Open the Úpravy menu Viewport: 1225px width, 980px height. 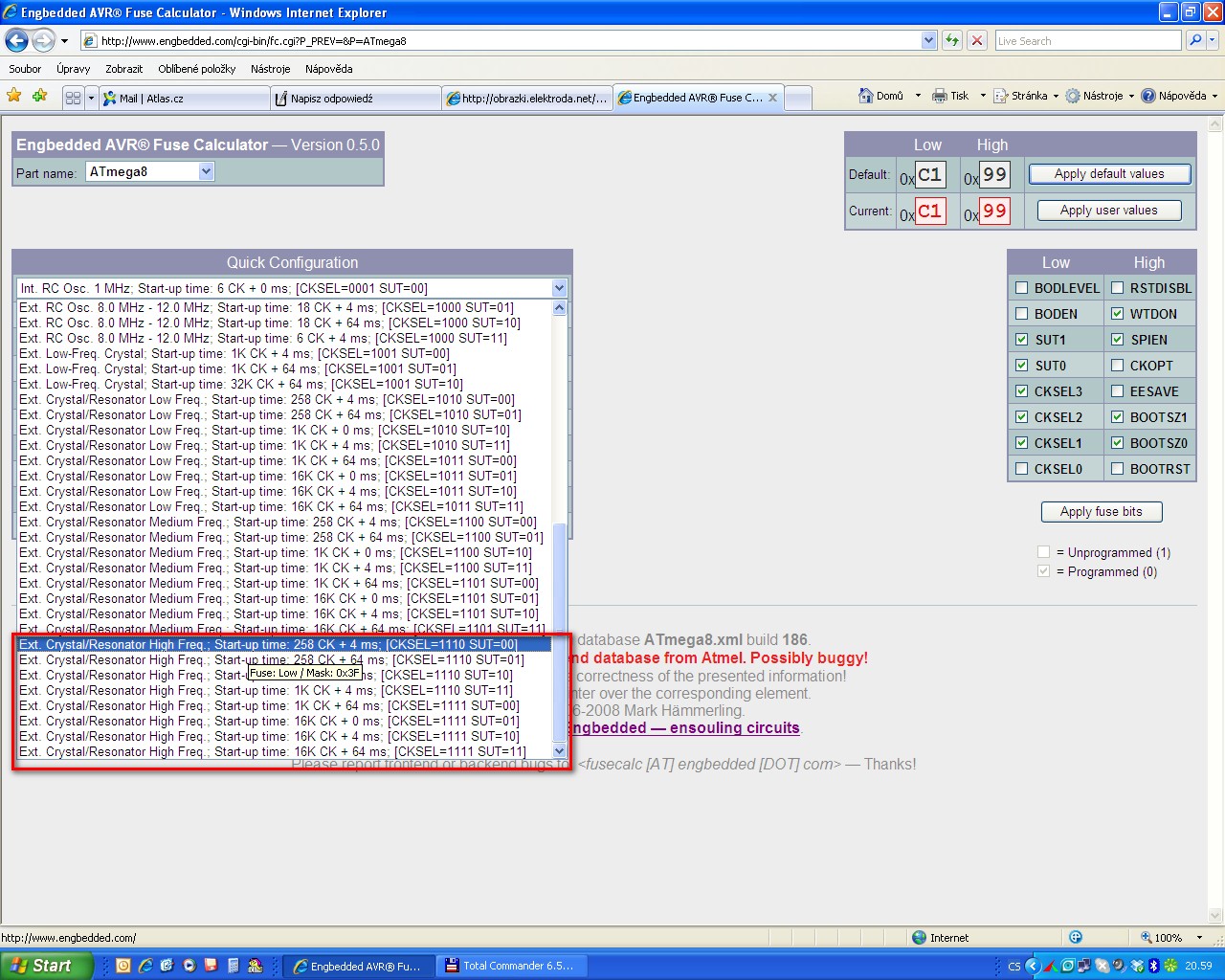[73, 69]
